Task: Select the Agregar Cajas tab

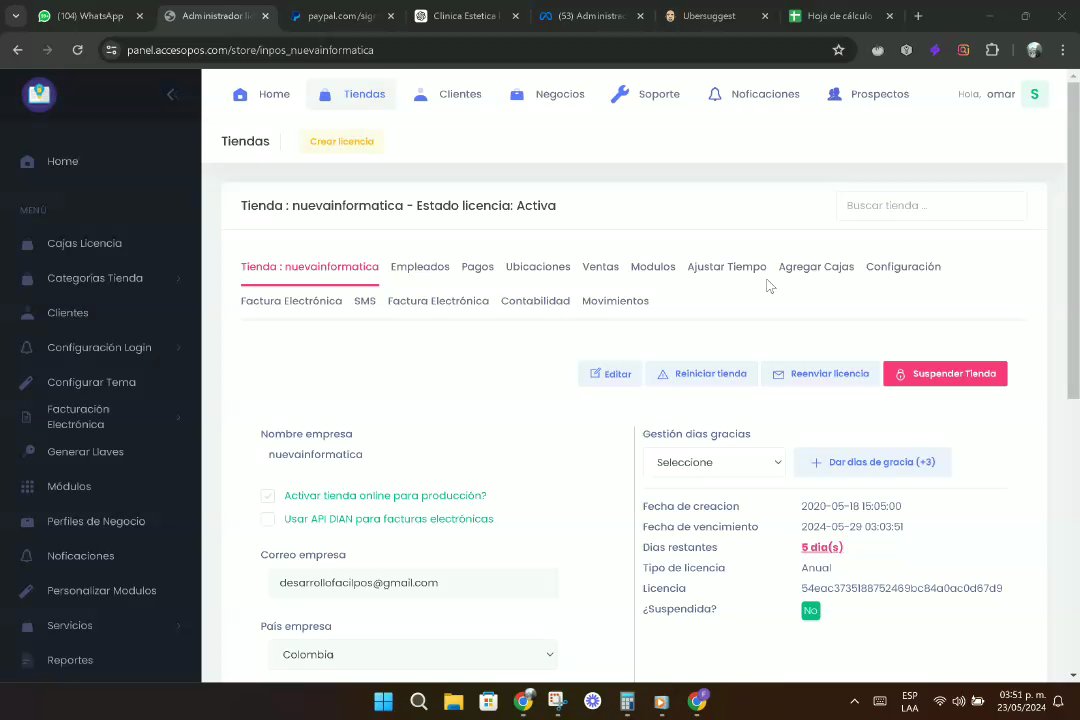Action: [x=816, y=267]
